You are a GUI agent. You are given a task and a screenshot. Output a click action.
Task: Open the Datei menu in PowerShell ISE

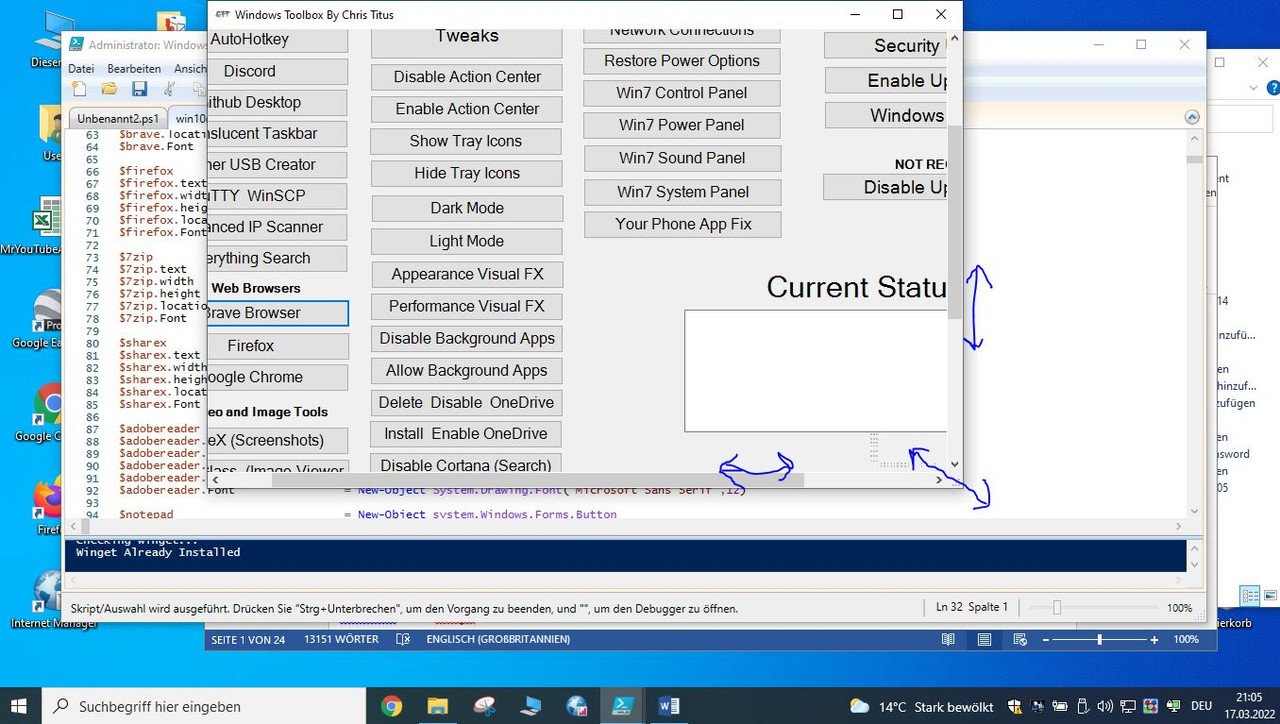[x=81, y=69]
